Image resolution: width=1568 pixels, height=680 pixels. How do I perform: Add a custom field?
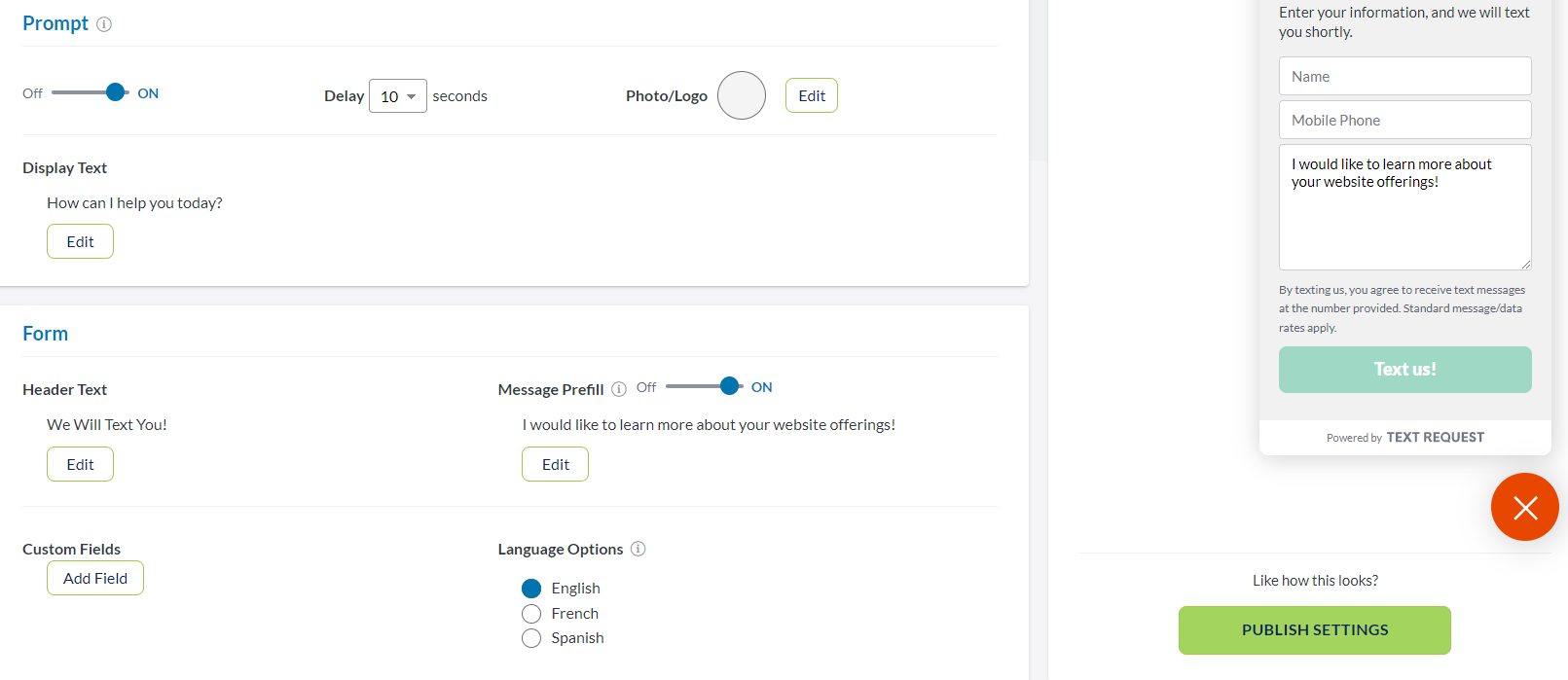tap(95, 578)
